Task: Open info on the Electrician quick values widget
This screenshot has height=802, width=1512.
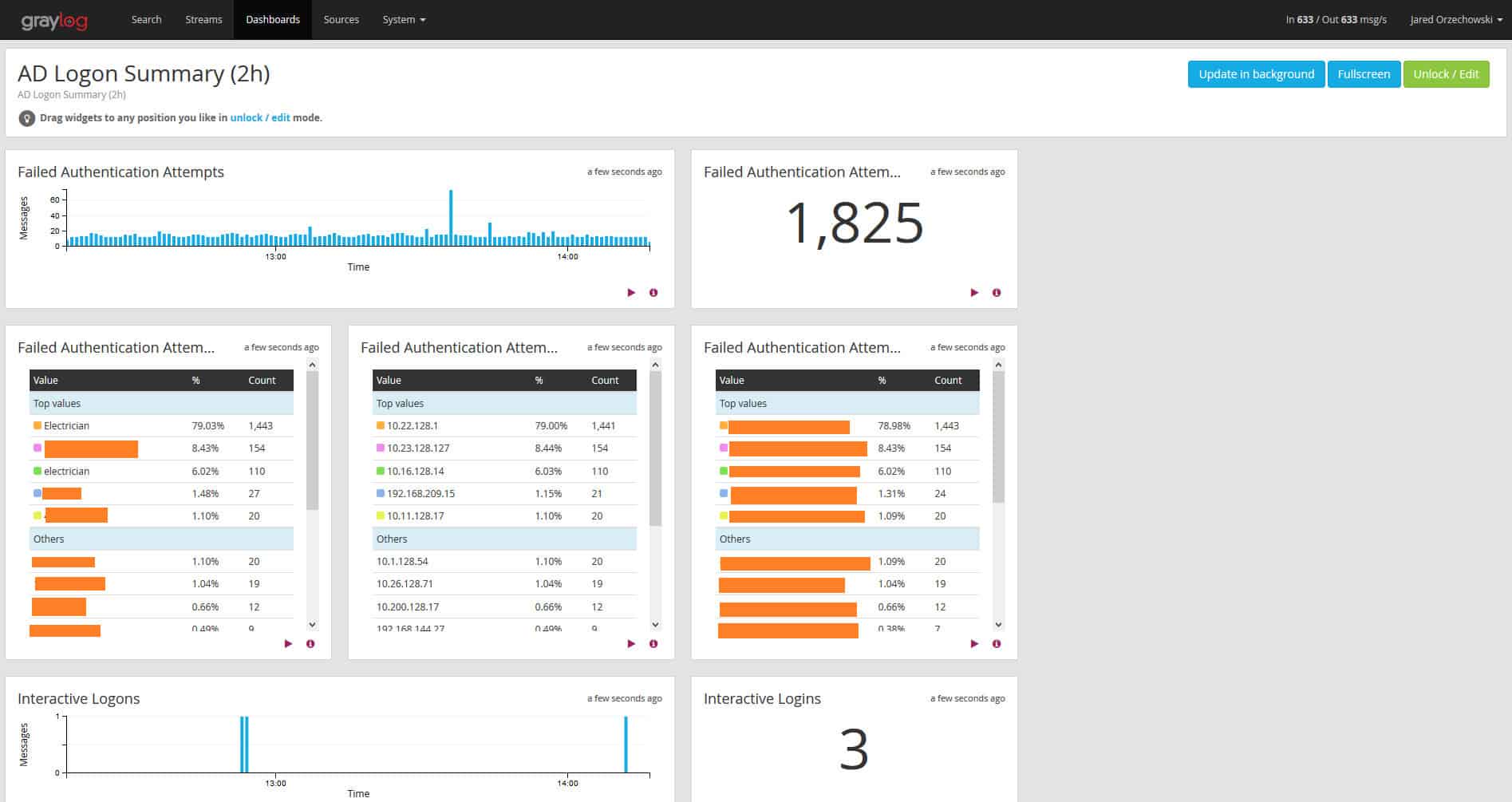Action: pos(310,644)
